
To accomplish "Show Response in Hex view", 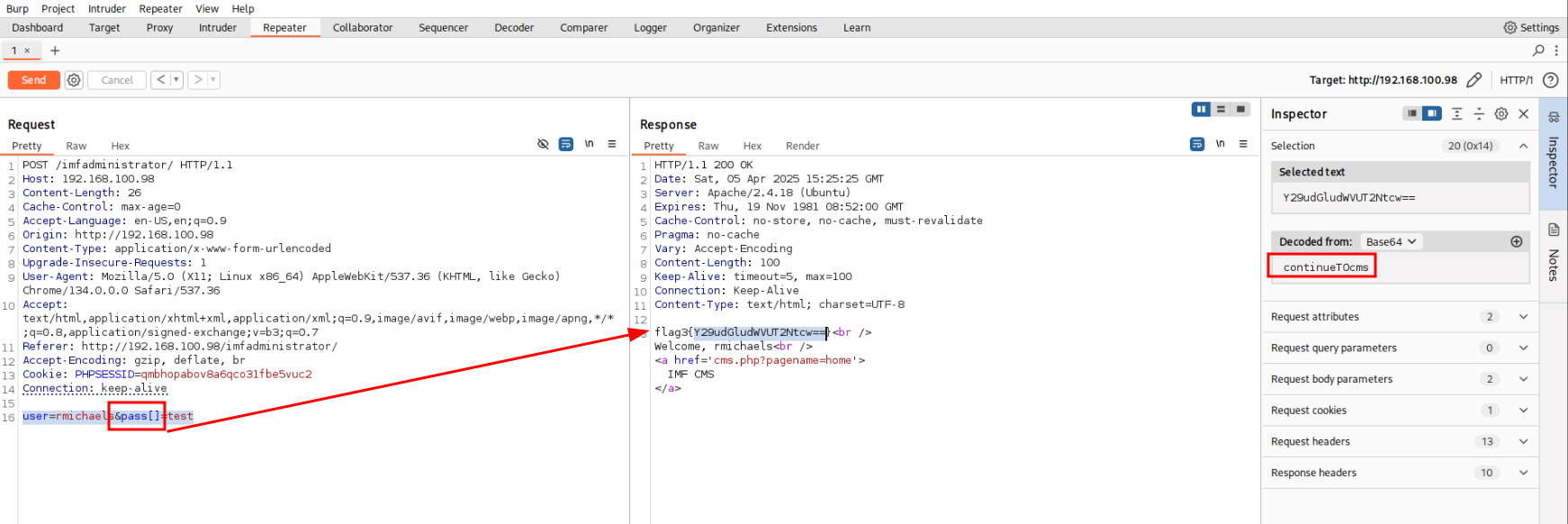I will pos(752,146).
